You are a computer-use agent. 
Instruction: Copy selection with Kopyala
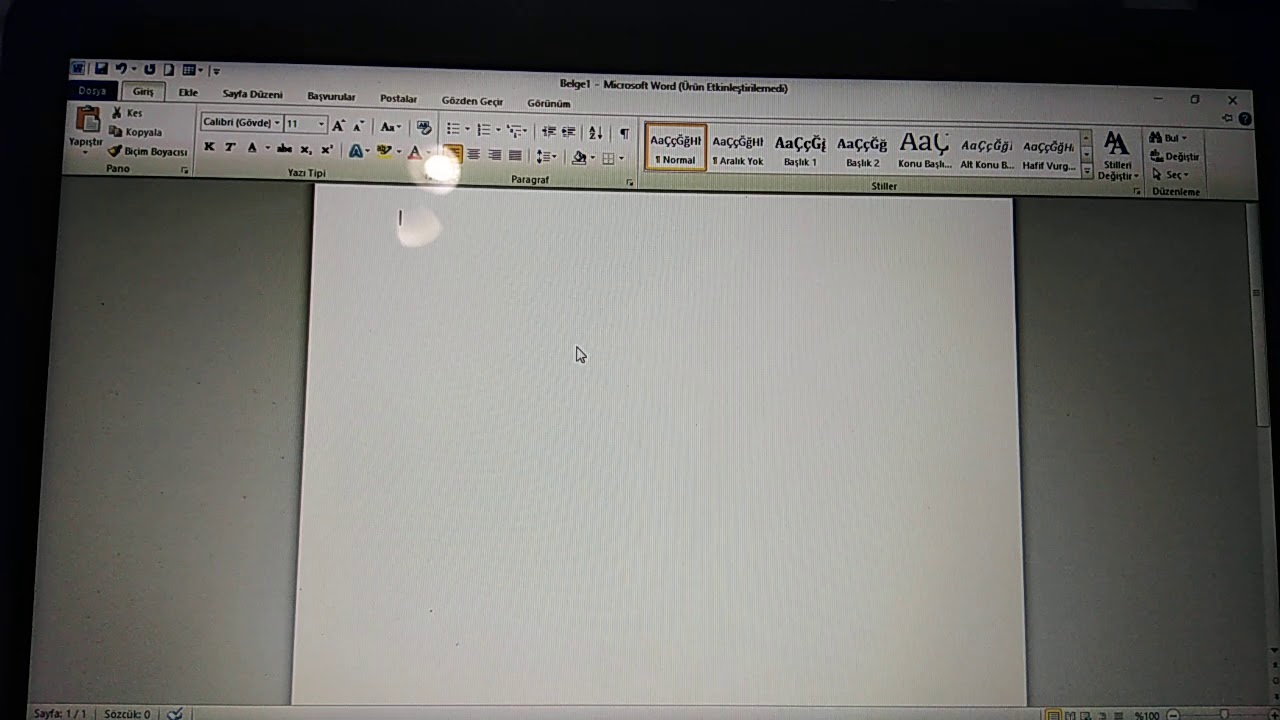pos(136,132)
